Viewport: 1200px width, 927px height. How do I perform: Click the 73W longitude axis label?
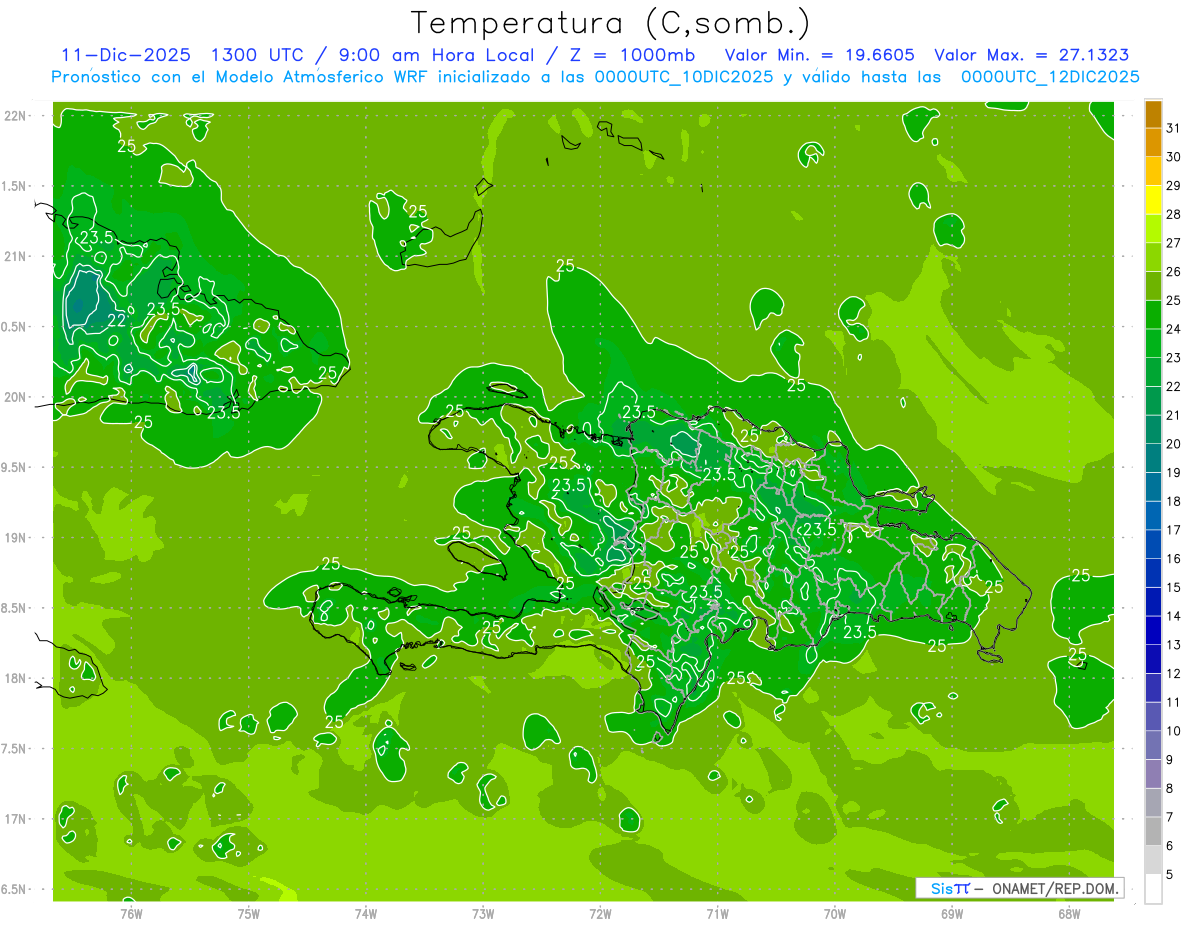point(483,914)
